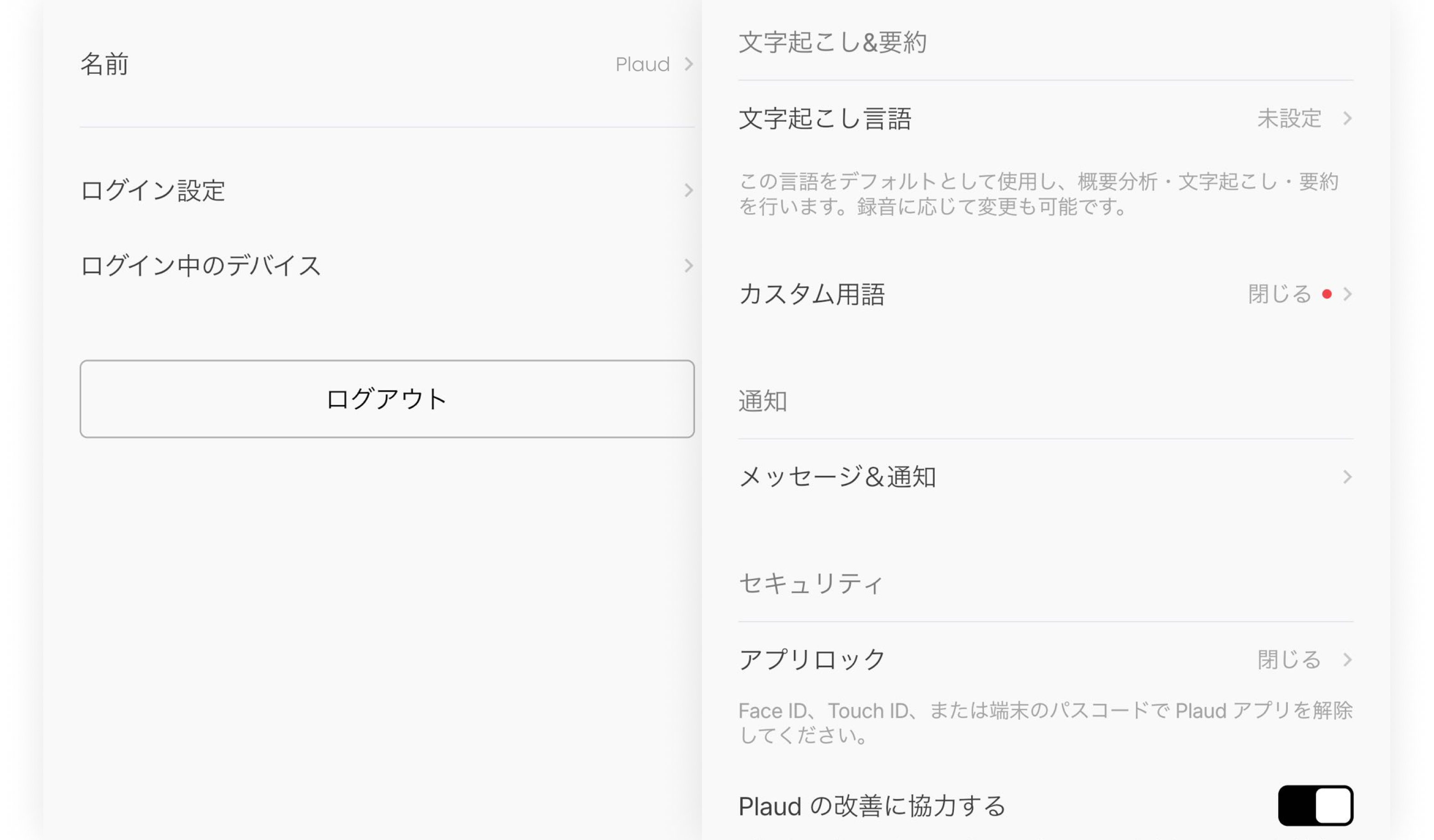The height and width of the screenshot is (840, 1434).
Task: Open the 名前 setting
Action: click(x=105, y=64)
